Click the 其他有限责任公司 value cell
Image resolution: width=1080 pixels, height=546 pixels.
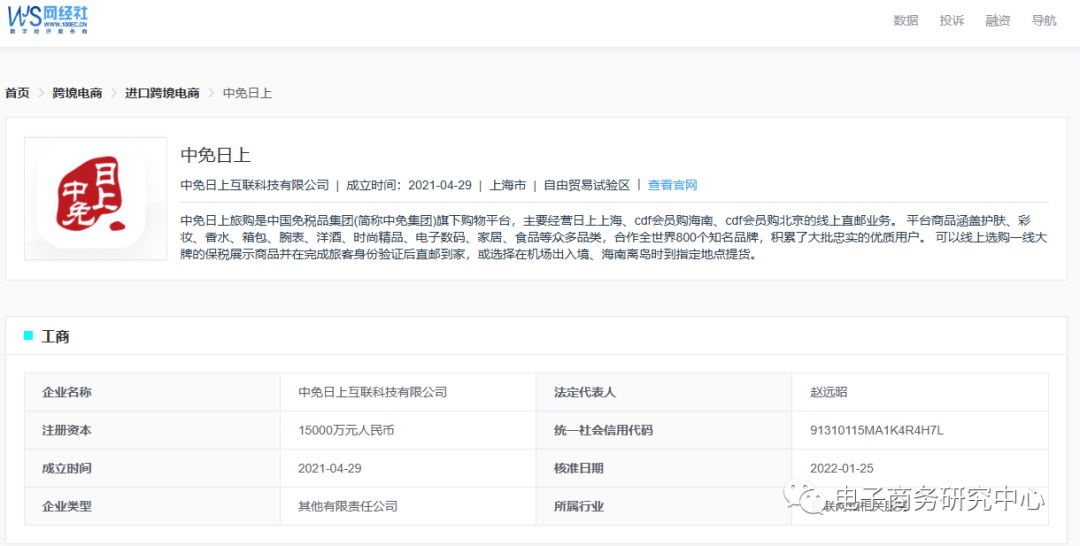tap(408, 506)
